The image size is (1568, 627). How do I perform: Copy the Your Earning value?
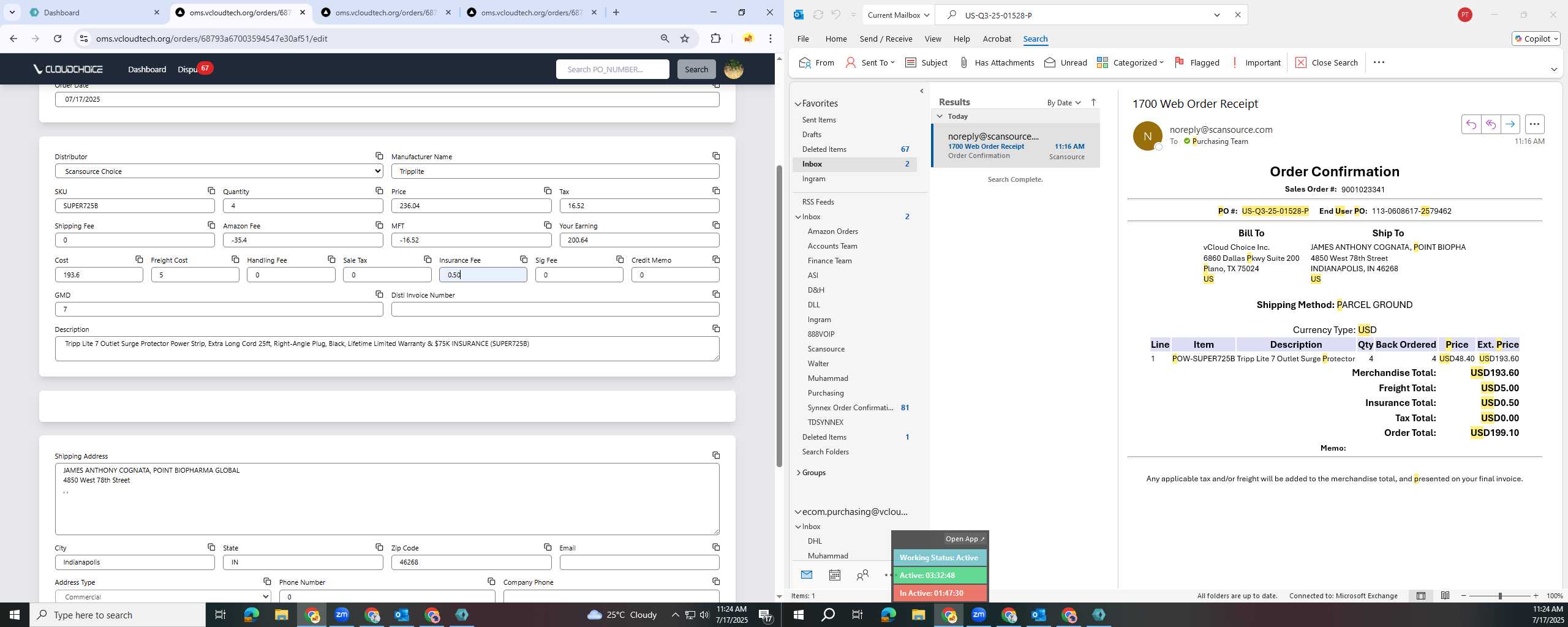click(x=716, y=225)
